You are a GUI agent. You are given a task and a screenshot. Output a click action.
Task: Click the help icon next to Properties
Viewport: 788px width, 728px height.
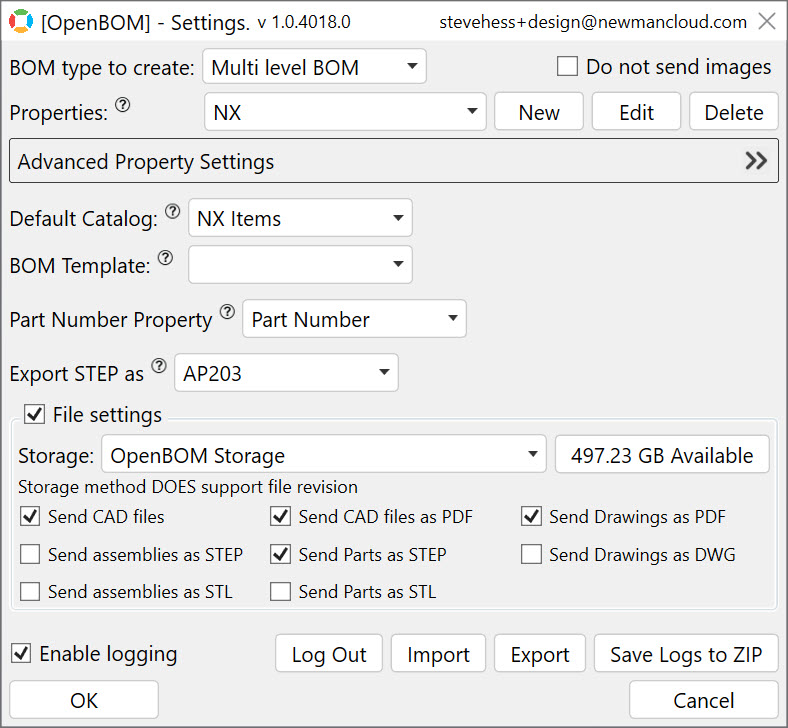click(123, 105)
